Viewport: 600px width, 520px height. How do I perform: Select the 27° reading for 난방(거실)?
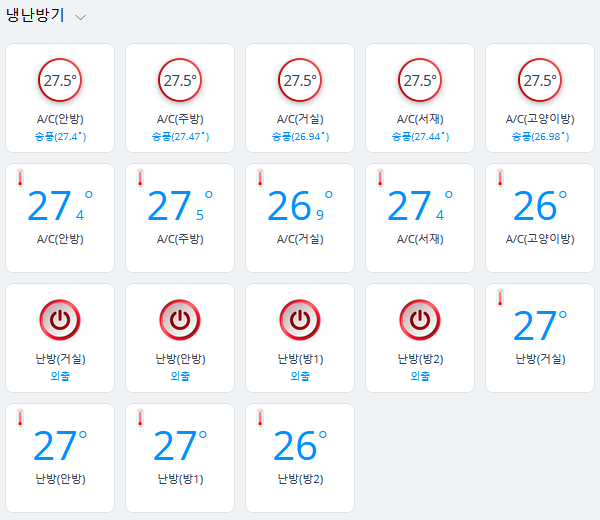(x=540, y=325)
